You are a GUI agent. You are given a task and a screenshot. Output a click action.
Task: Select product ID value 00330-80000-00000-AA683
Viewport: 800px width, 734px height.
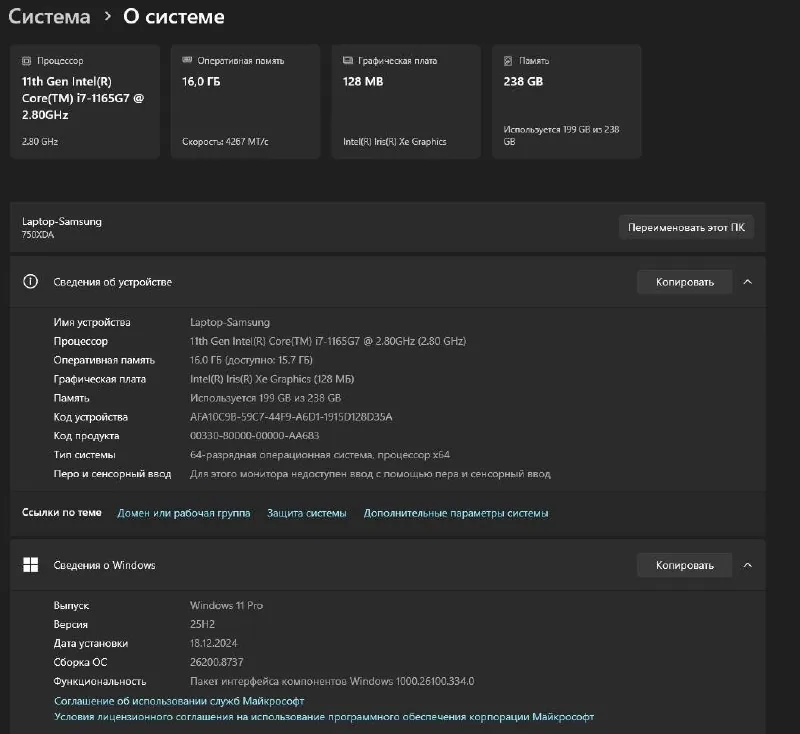(255, 436)
